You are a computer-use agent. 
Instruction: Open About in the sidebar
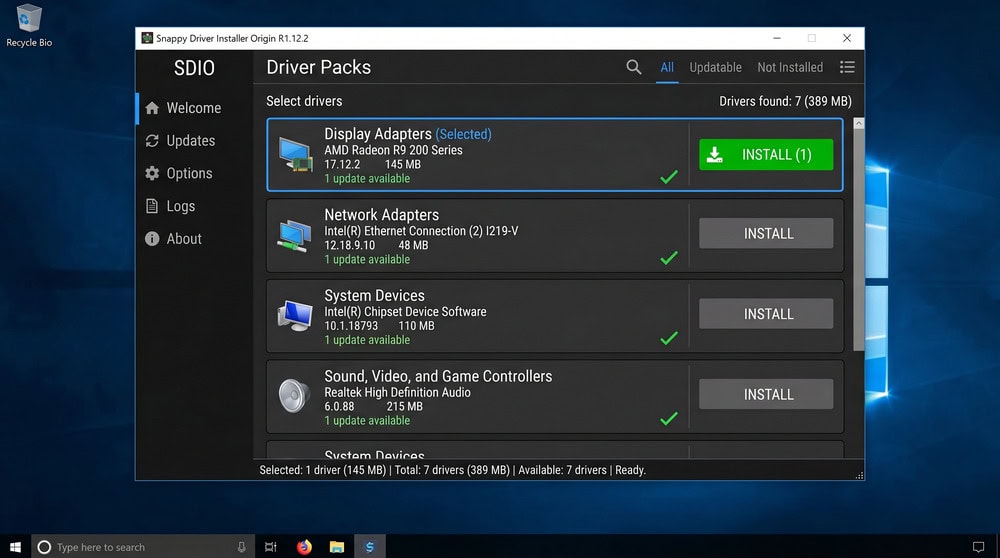pyautogui.click(x=184, y=239)
